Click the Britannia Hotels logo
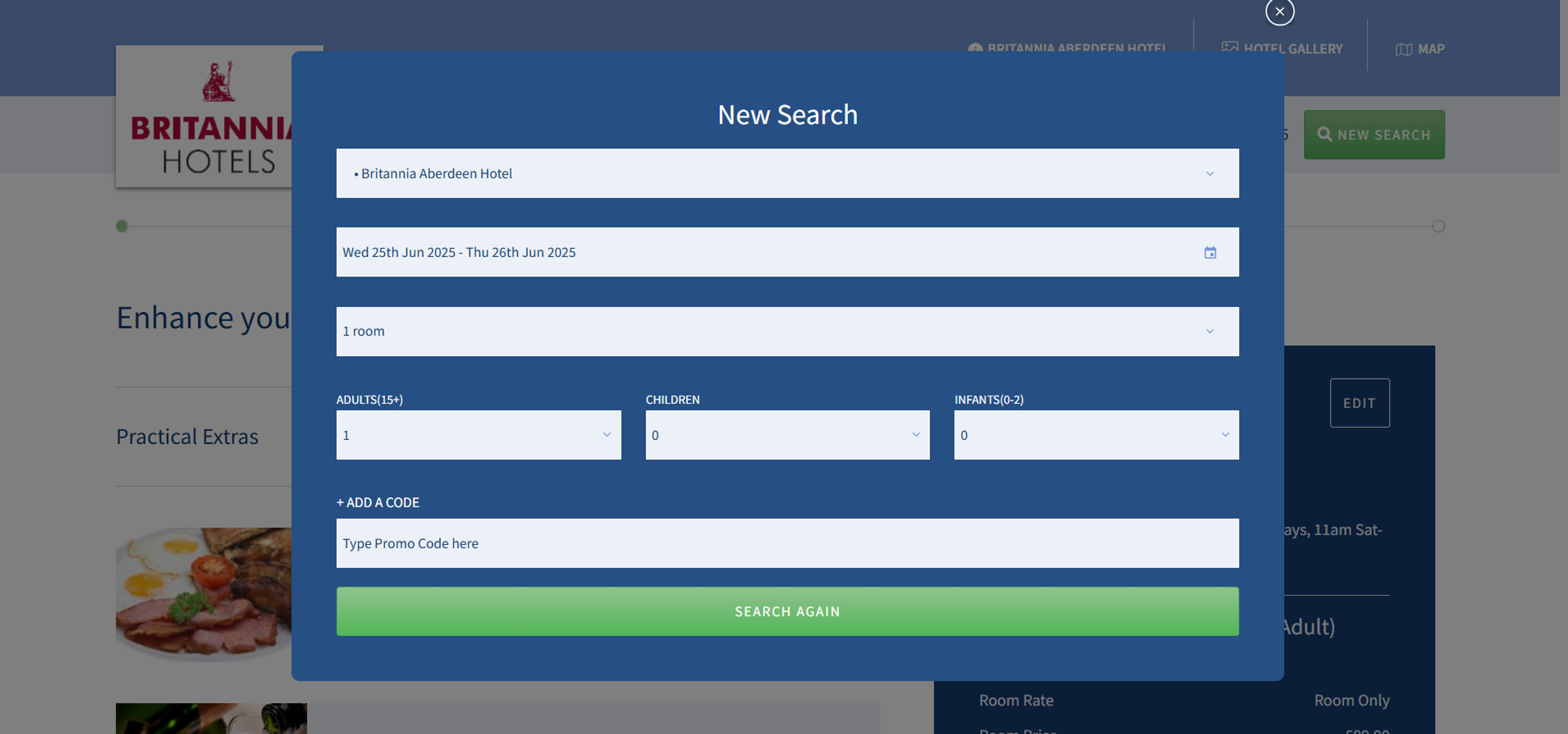1568x734 pixels. (204, 116)
